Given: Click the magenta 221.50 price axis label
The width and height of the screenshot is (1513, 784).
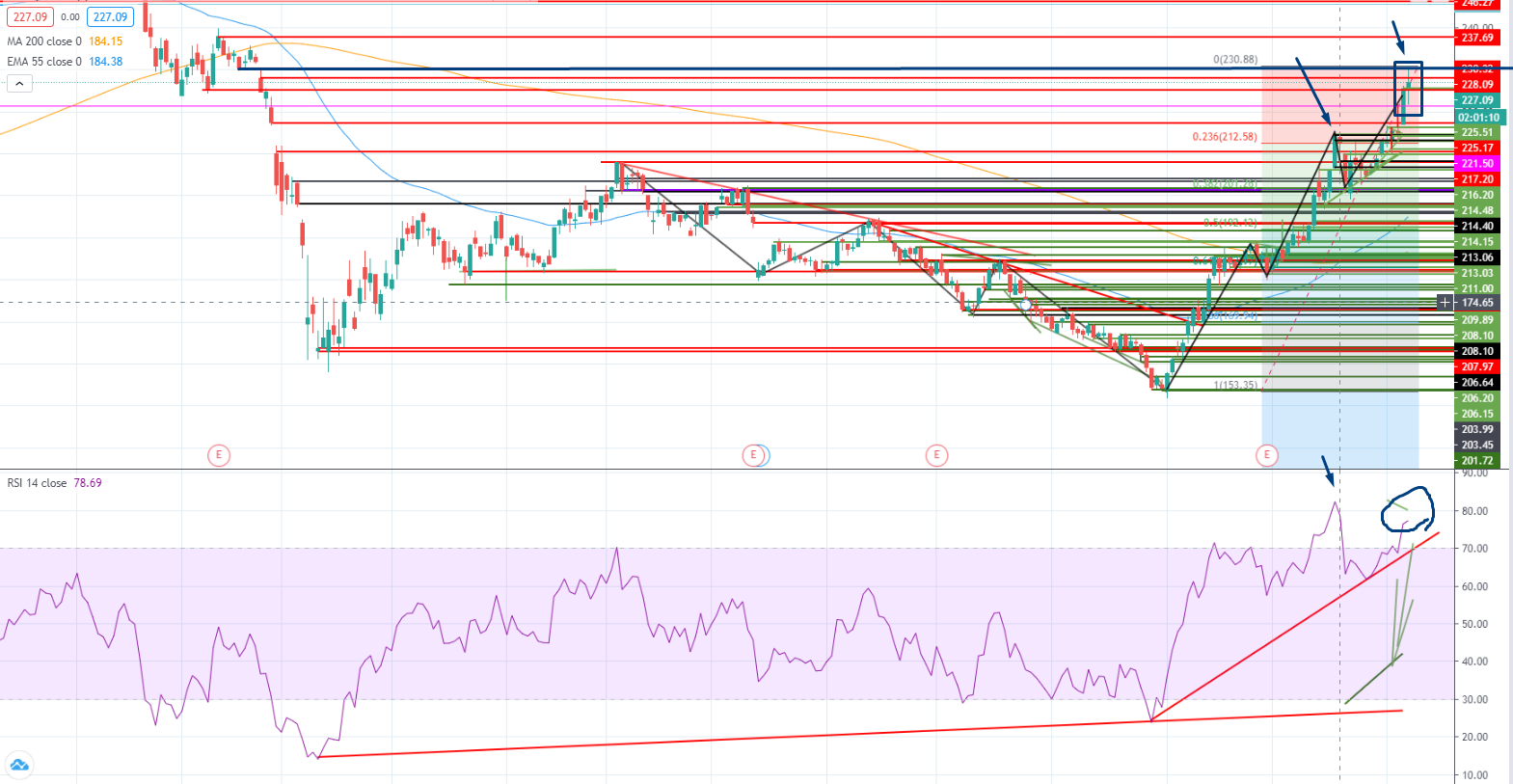Looking at the screenshot, I should (1477, 164).
